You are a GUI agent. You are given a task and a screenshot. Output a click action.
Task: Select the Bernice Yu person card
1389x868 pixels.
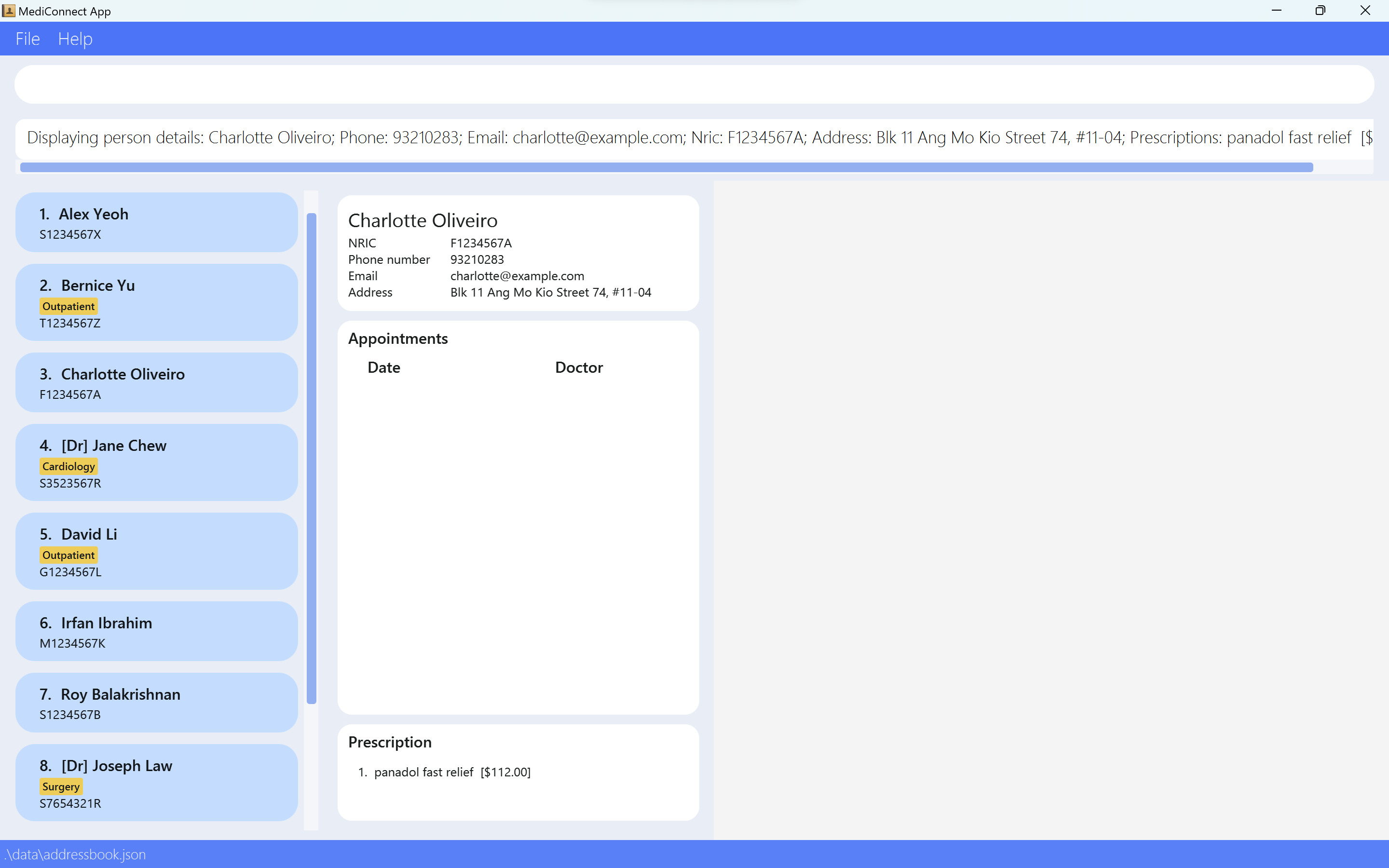click(x=156, y=302)
